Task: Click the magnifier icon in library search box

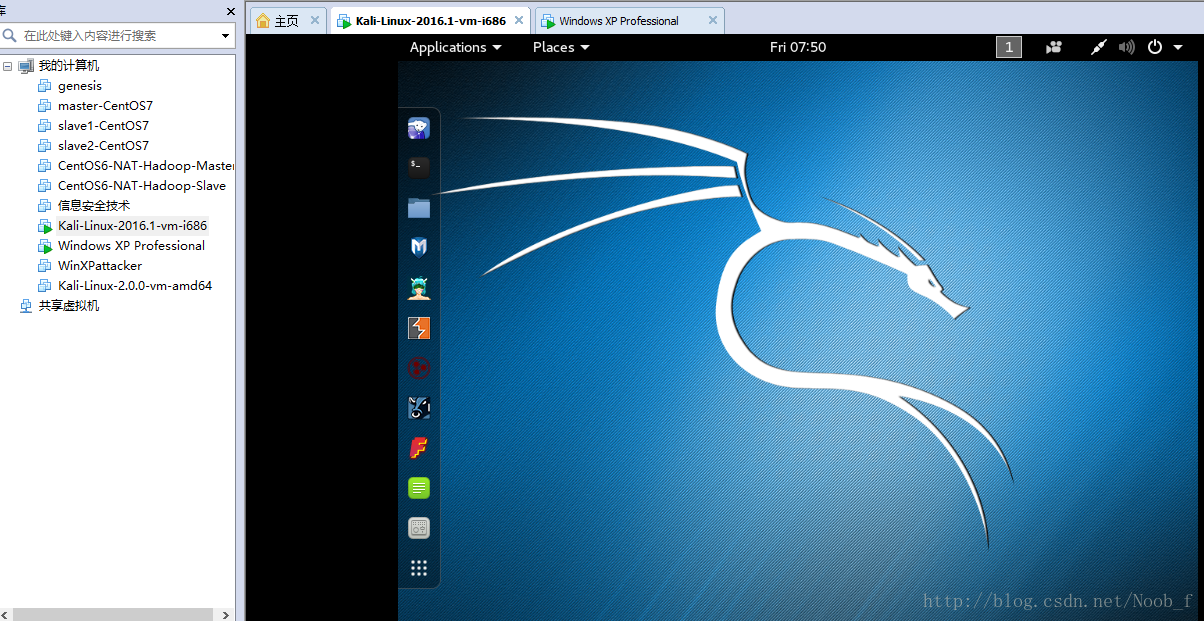Action: [x=10, y=35]
